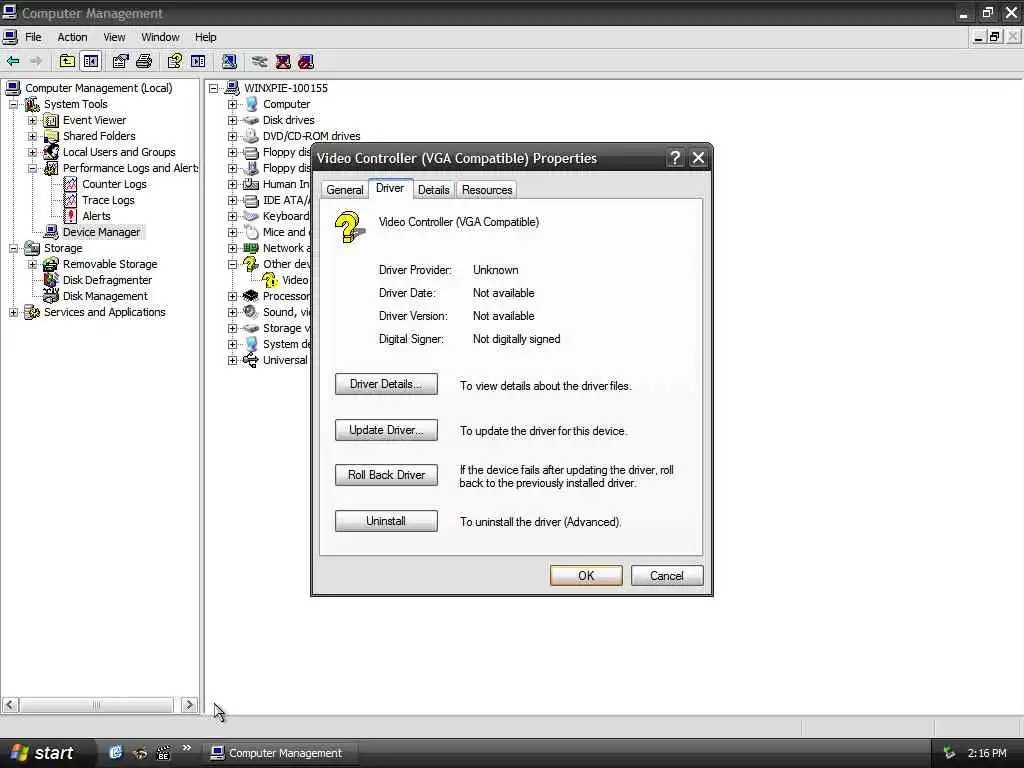
Task: Click the Counter Logs icon
Action: (x=70, y=184)
